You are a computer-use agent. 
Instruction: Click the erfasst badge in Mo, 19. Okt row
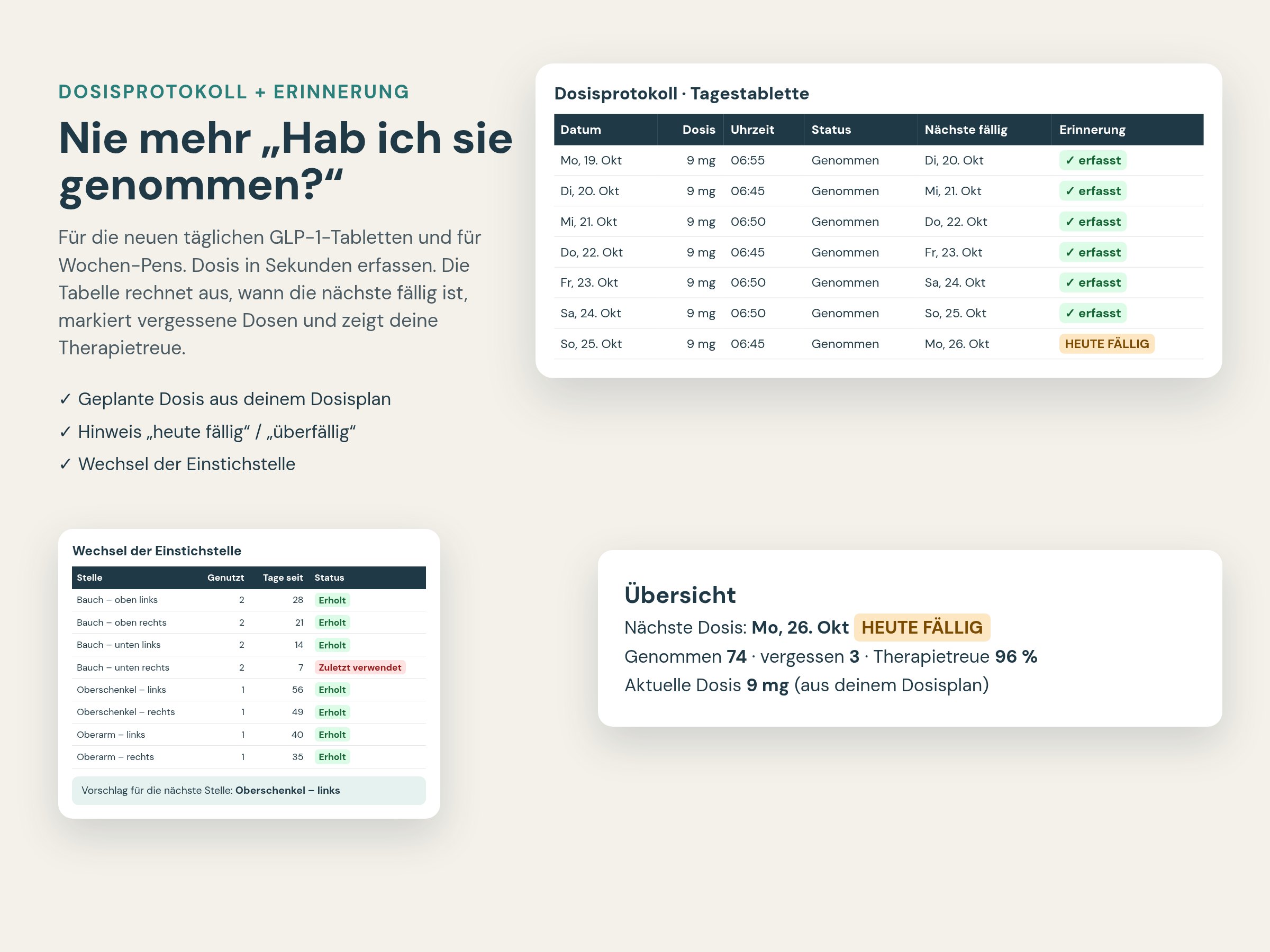pyautogui.click(x=1093, y=160)
